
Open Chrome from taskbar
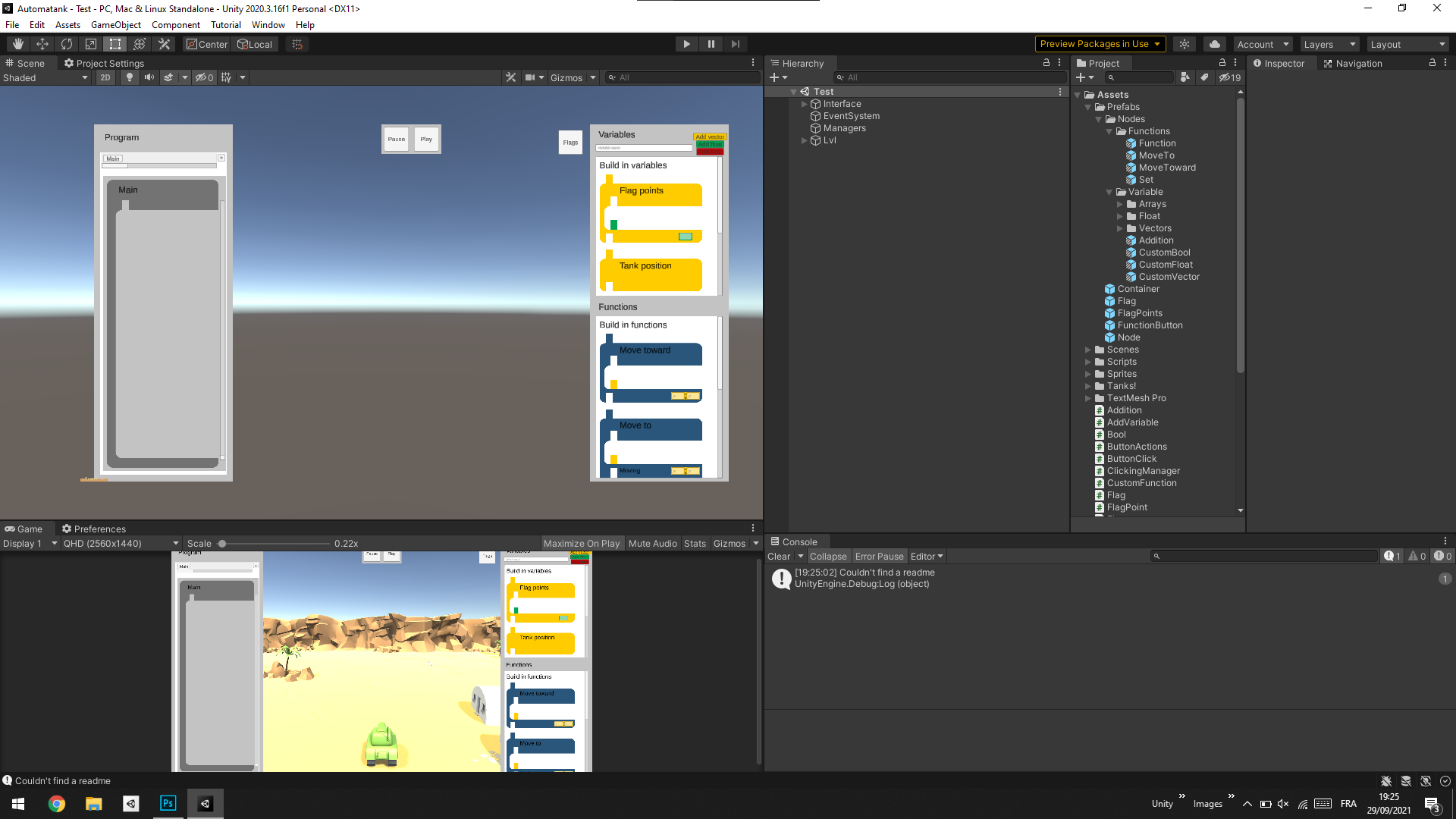tap(57, 804)
